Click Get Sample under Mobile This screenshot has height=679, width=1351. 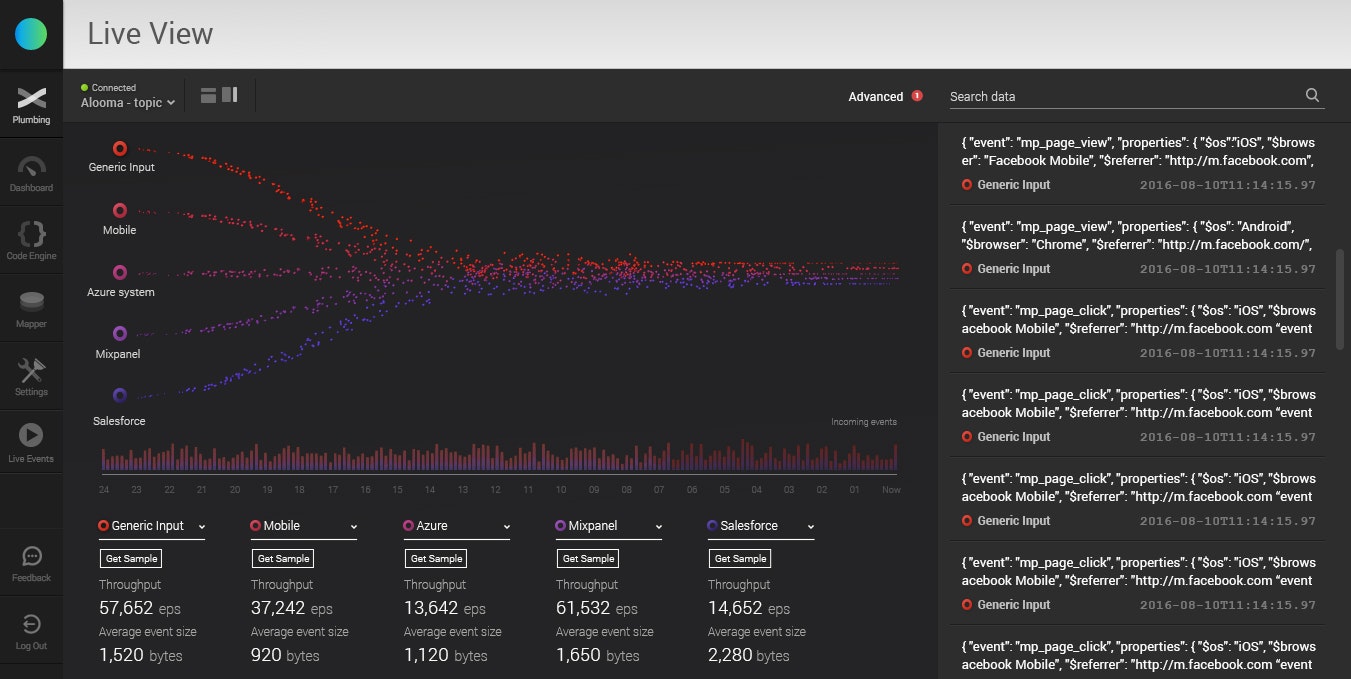[x=284, y=558]
